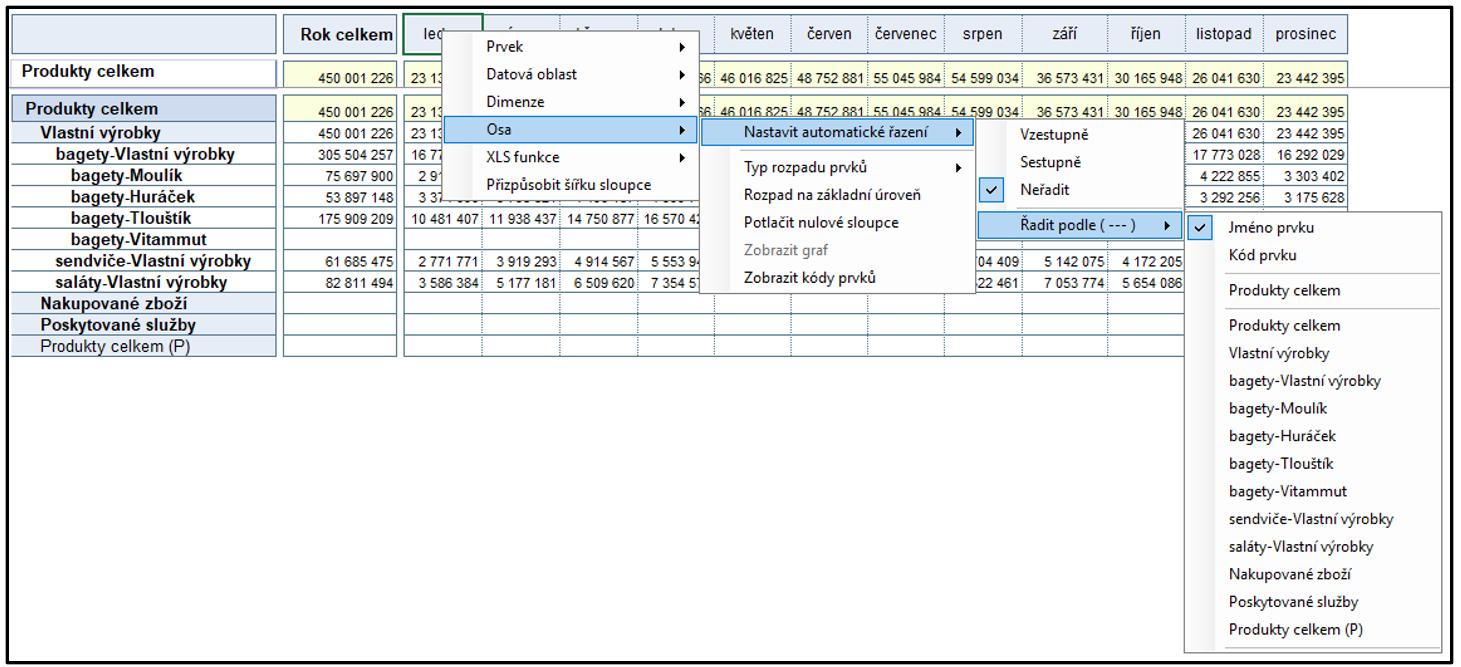The image size is (1461, 667).
Task: Click the Rok celkem column header
Action: (x=340, y=34)
